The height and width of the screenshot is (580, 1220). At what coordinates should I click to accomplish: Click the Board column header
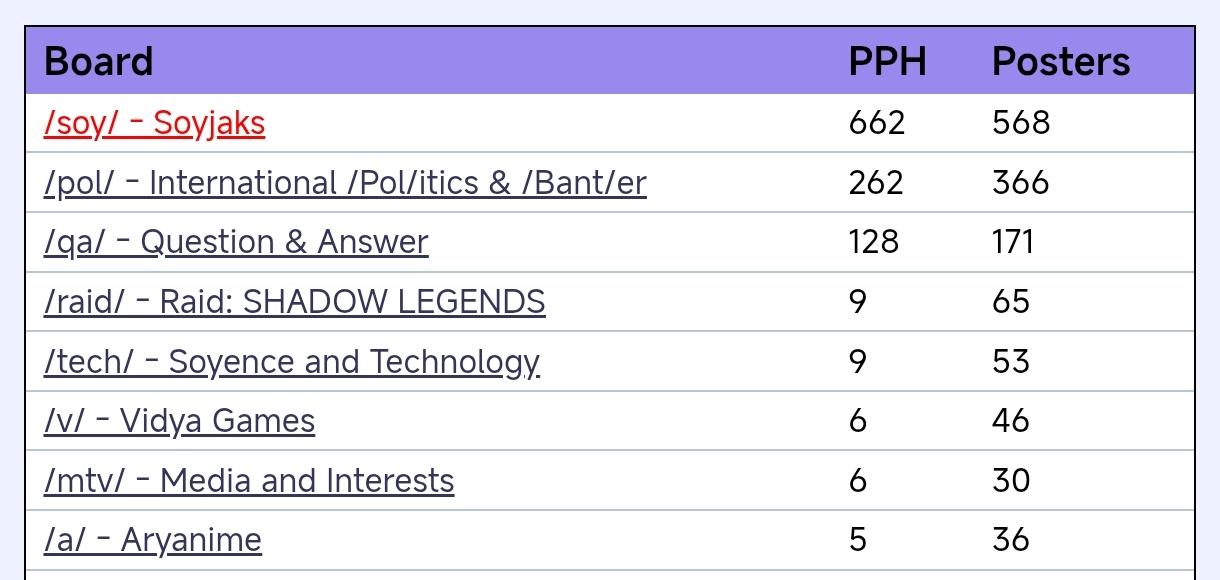point(99,62)
